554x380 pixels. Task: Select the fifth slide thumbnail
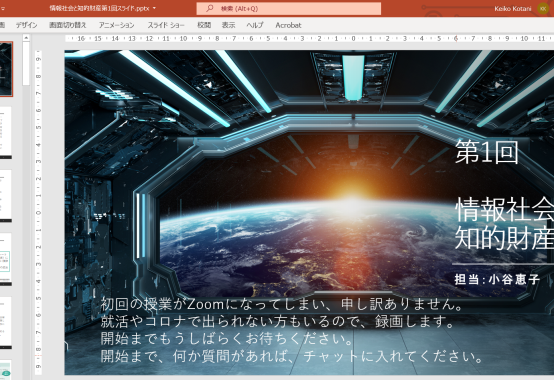tap(6, 322)
